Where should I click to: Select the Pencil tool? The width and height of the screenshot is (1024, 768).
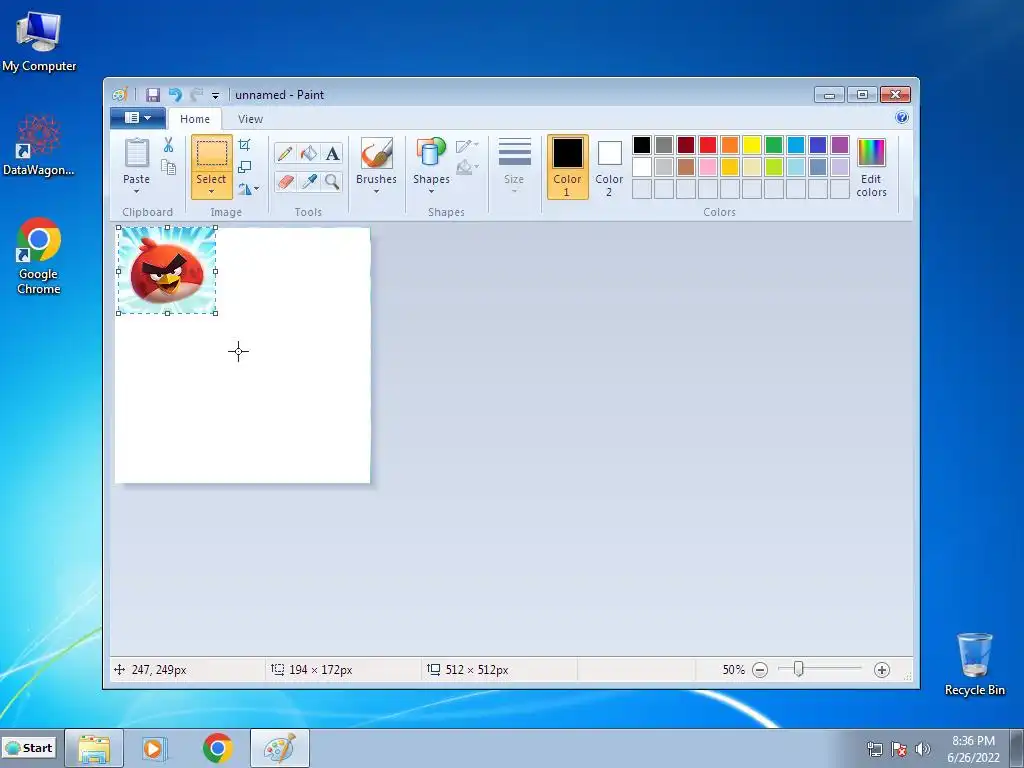point(285,153)
